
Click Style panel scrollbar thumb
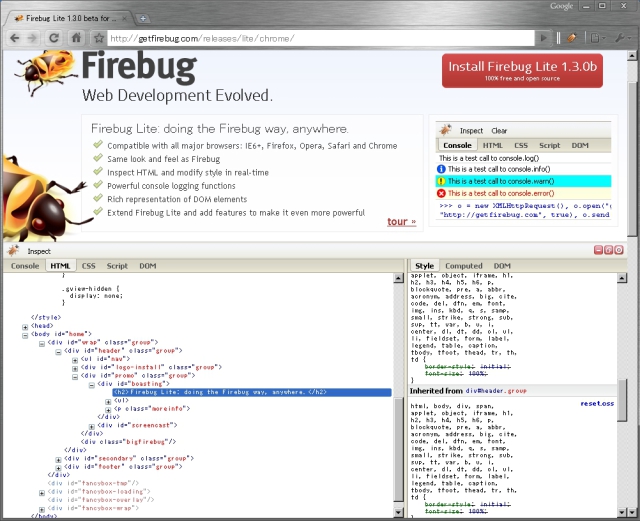coord(622,400)
